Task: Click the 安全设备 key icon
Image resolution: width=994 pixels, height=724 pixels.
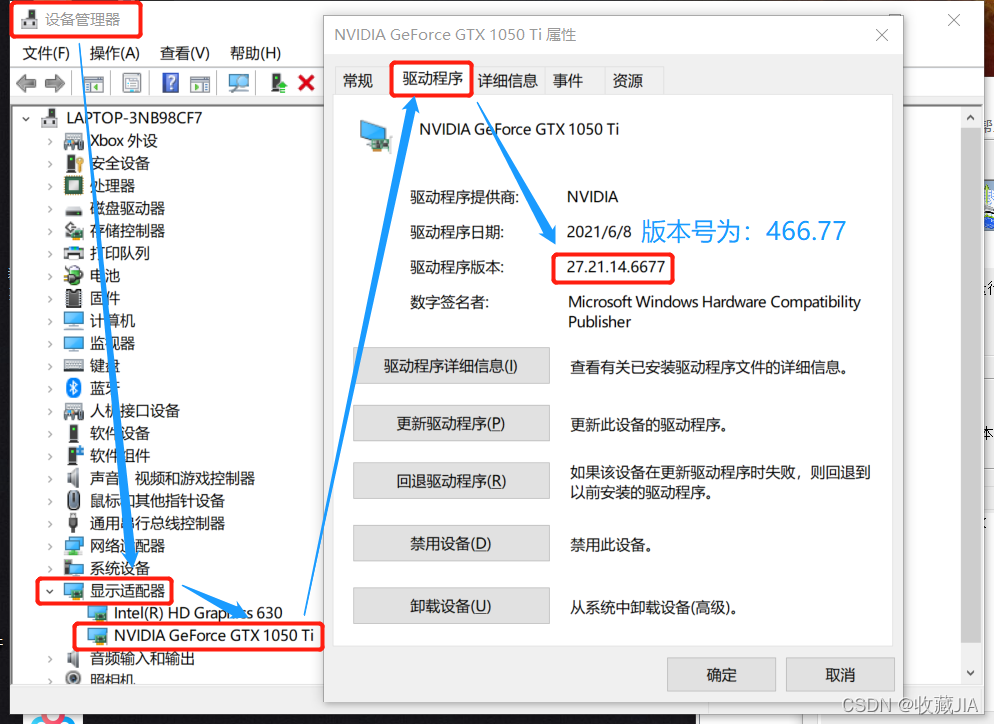Action: (x=74, y=164)
